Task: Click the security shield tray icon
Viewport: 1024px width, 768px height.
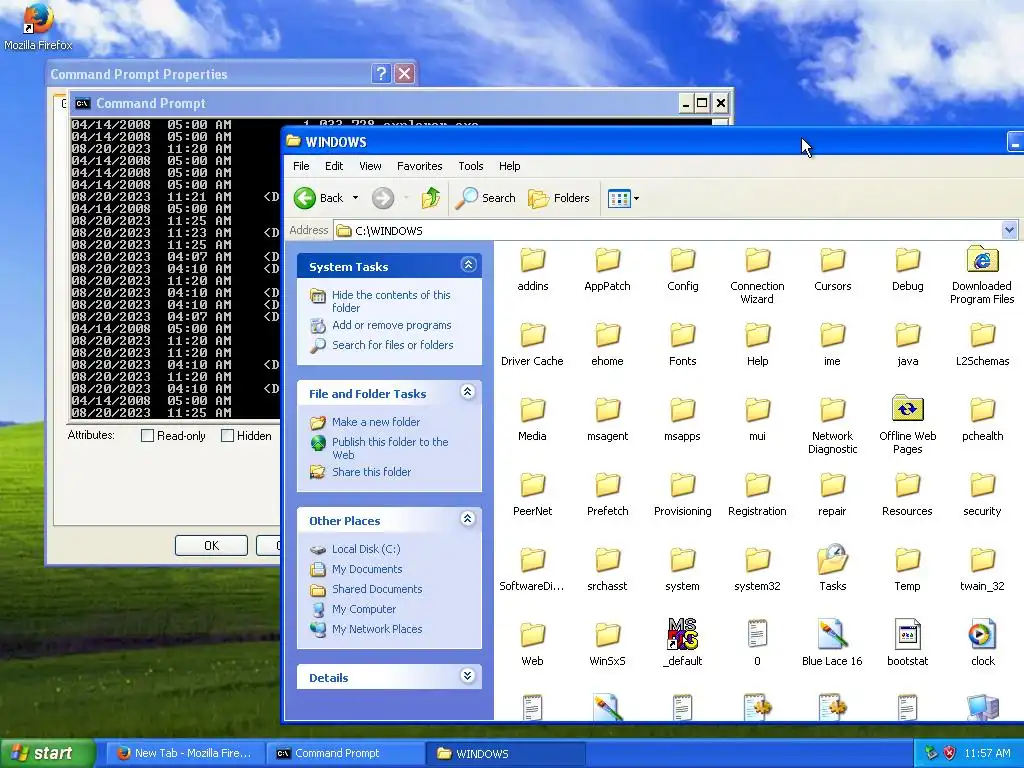Action: coord(950,753)
